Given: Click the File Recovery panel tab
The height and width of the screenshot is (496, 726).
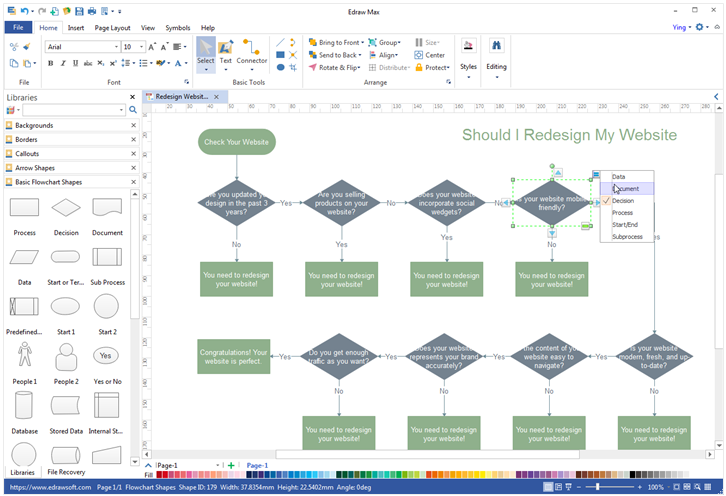Looking at the screenshot, I should click(x=66, y=472).
